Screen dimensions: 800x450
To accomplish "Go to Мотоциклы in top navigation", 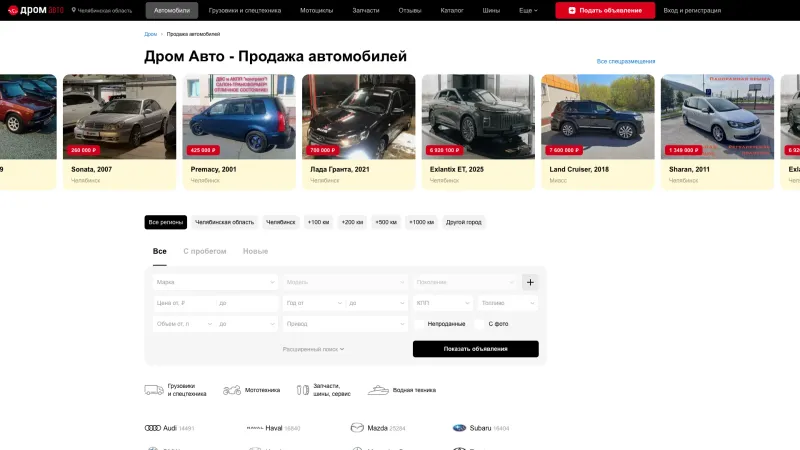I will pyautogui.click(x=316, y=10).
